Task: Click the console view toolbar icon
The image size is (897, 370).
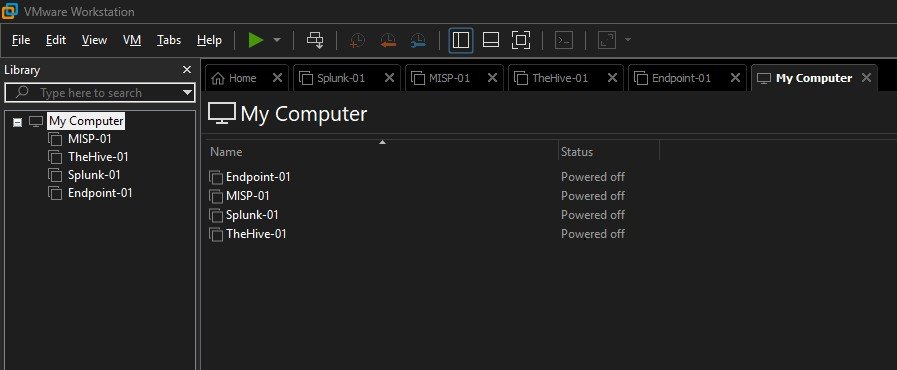Action: pos(564,40)
